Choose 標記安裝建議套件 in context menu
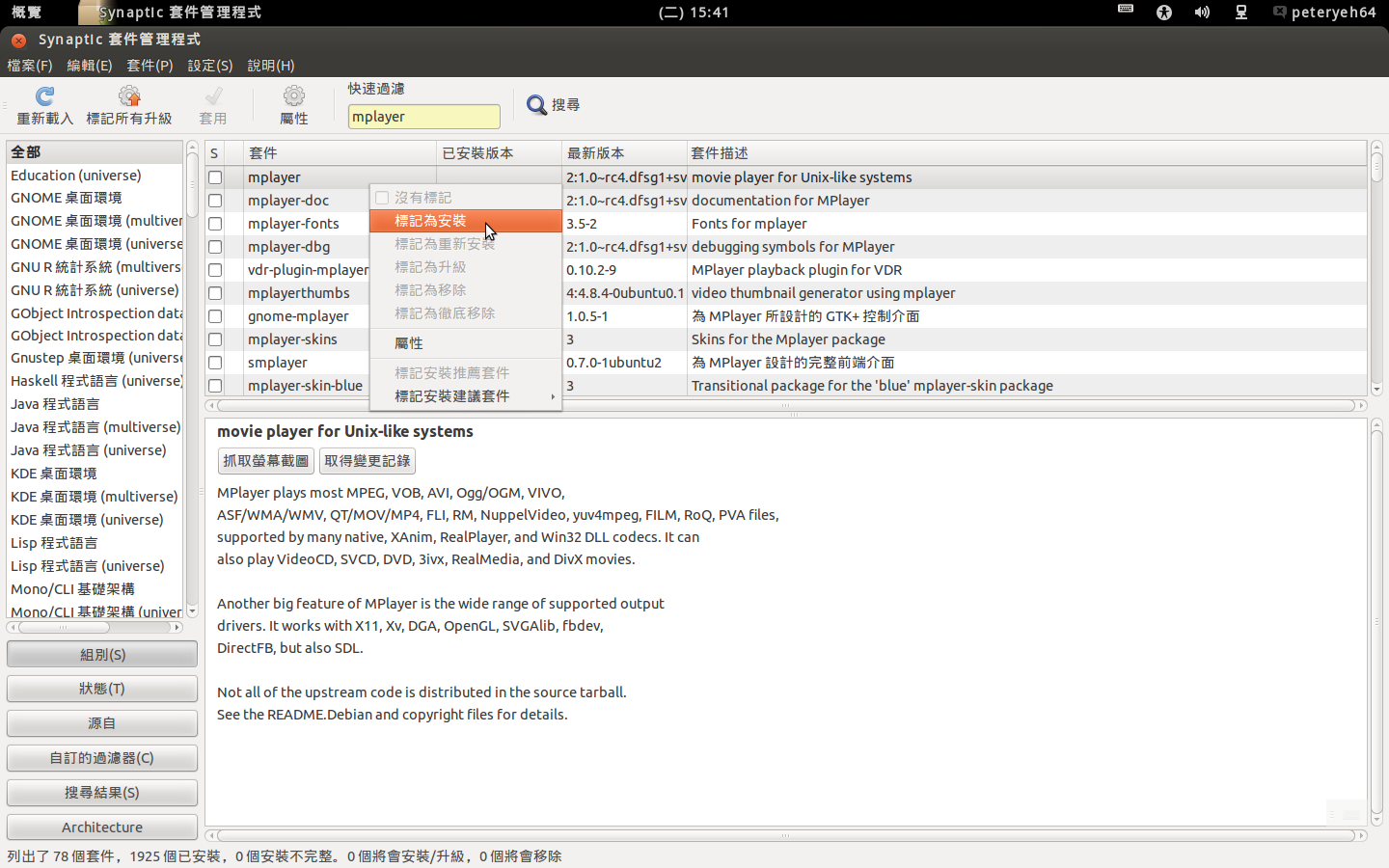 (x=466, y=396)
